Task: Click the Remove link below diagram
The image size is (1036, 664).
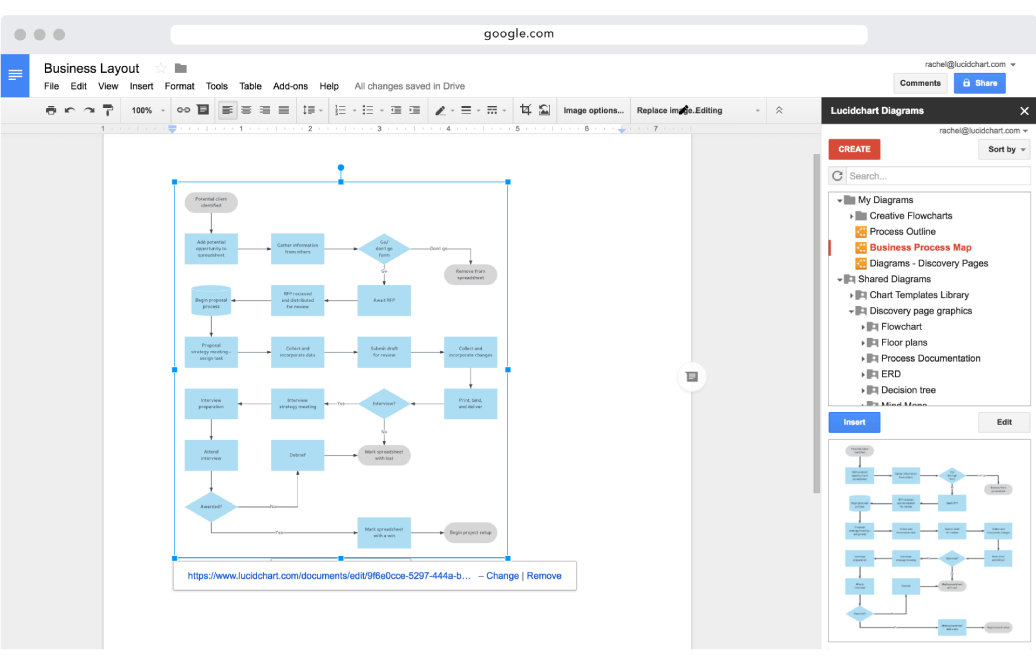Action: pyautogui.click(x=544, y=576)
